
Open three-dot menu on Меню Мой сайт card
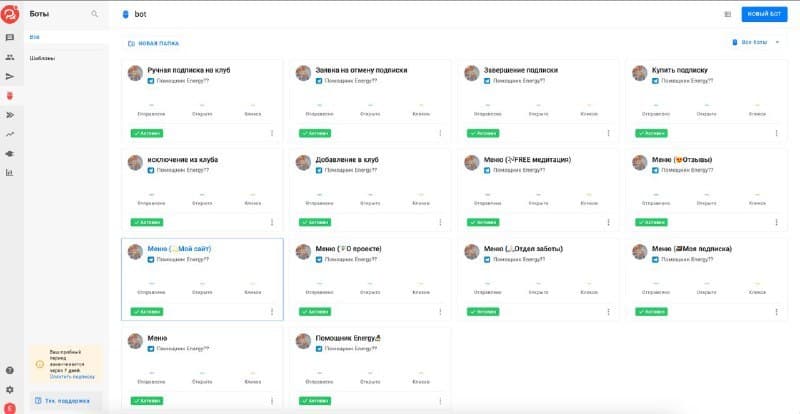(x=272, y=312)
